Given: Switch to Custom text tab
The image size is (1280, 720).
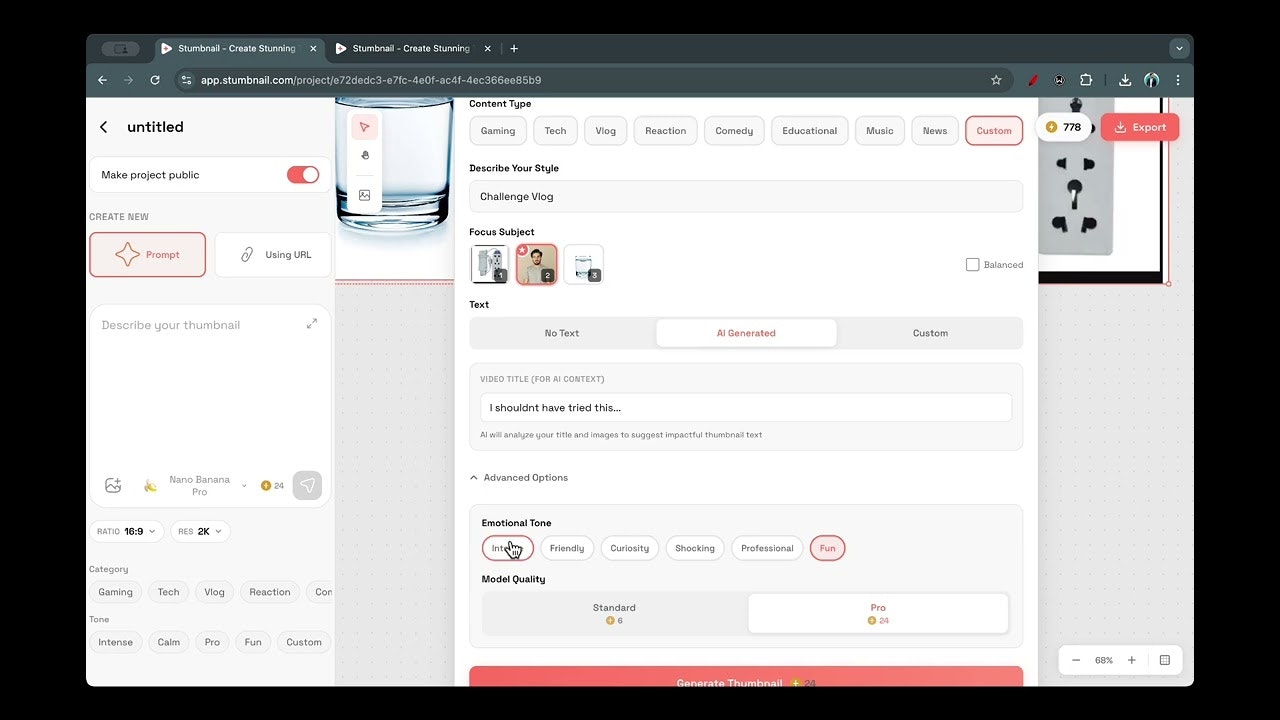Looking at the screenshot, I should click(x=930, y=333).
